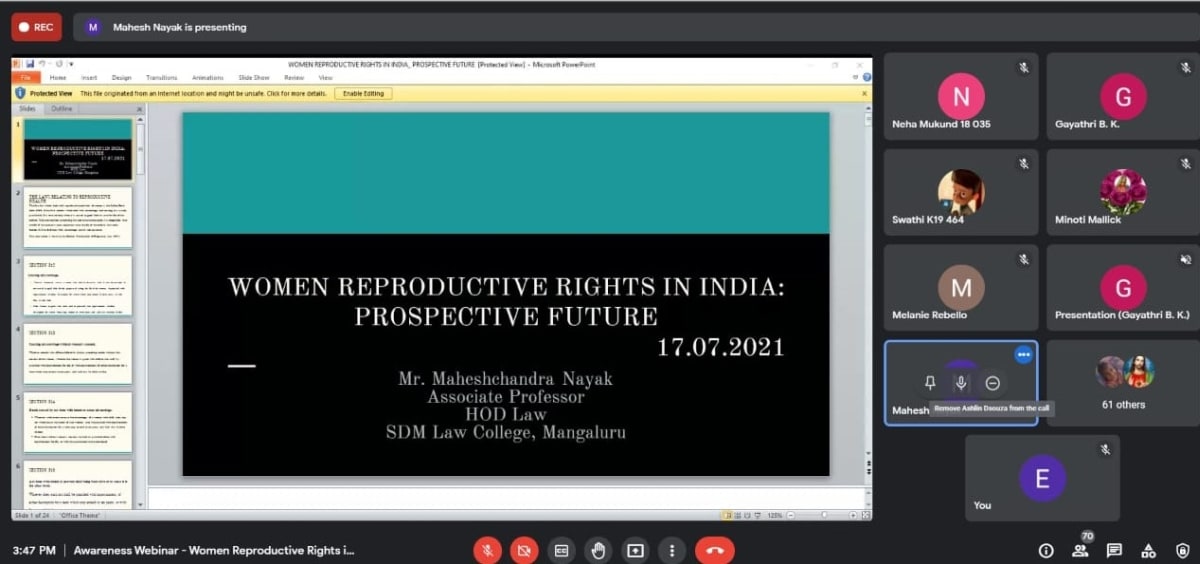
Task: Unmute your microphone in the call bar
Action: (487, 550)
